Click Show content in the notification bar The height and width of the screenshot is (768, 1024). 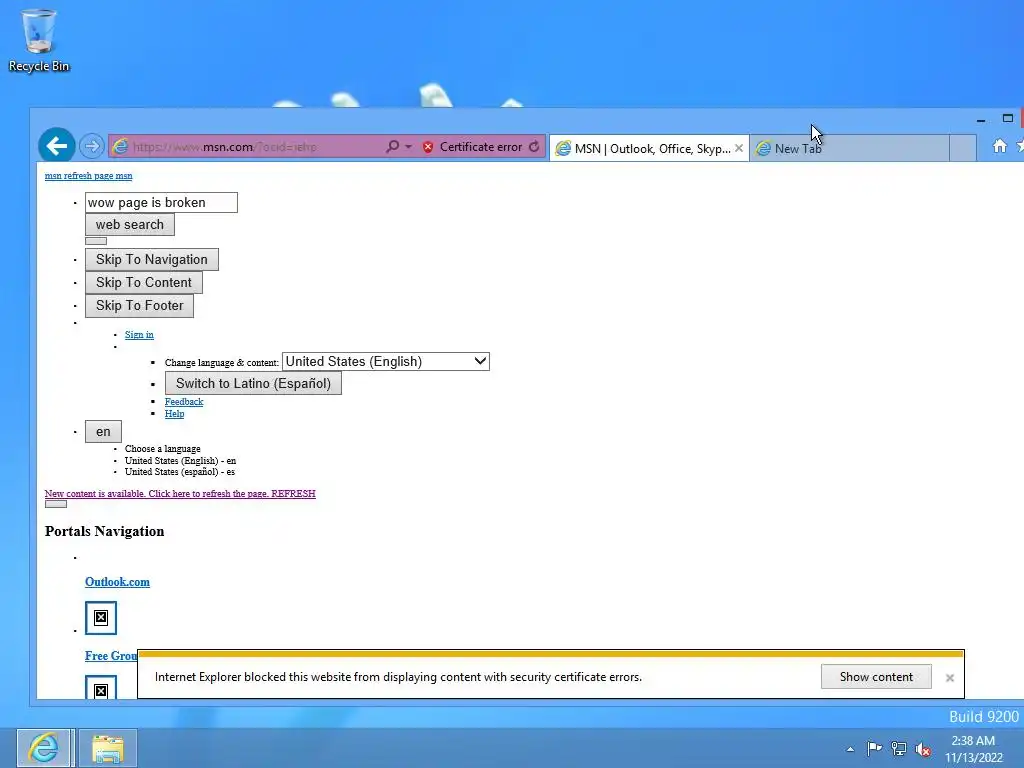876,677
